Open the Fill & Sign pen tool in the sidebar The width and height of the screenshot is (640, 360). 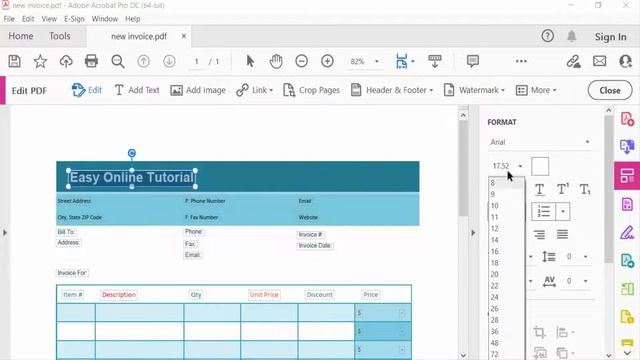point(627,233)
